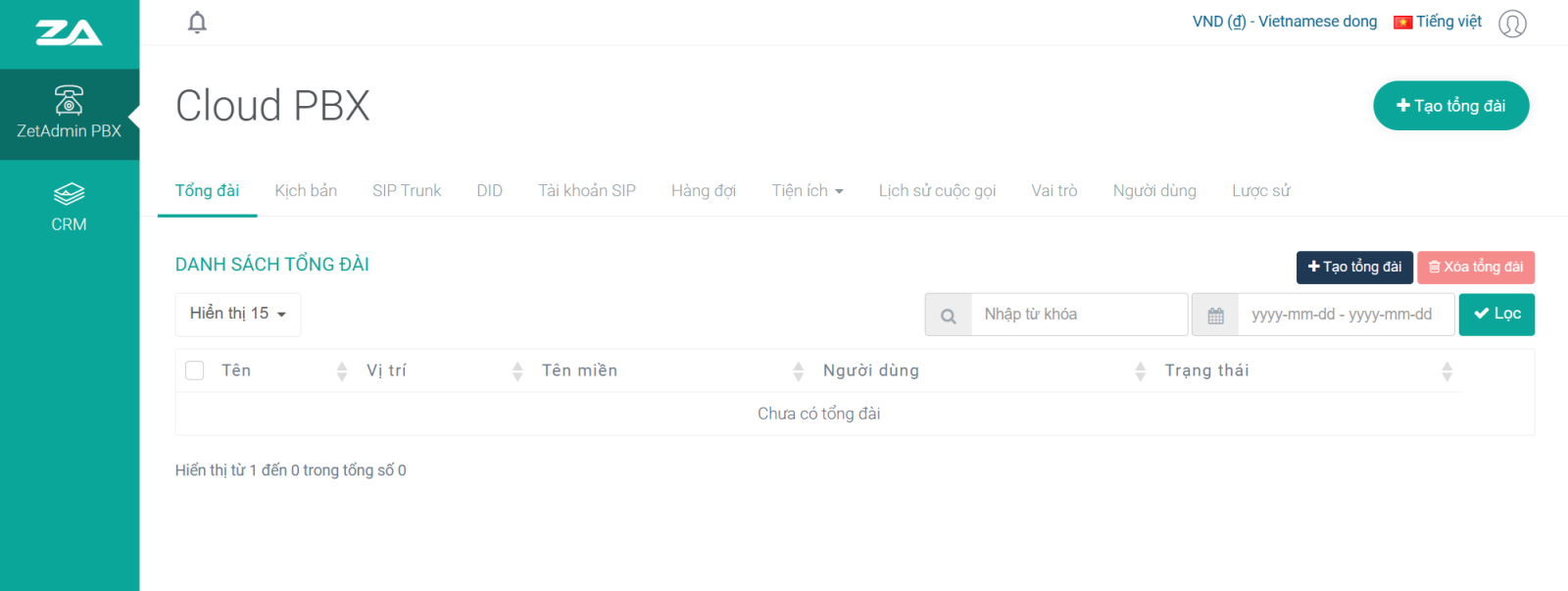Switch to the 'Kịch bản' tab
Viewport: 1568px width, 591px height.
tap(306, 191)
